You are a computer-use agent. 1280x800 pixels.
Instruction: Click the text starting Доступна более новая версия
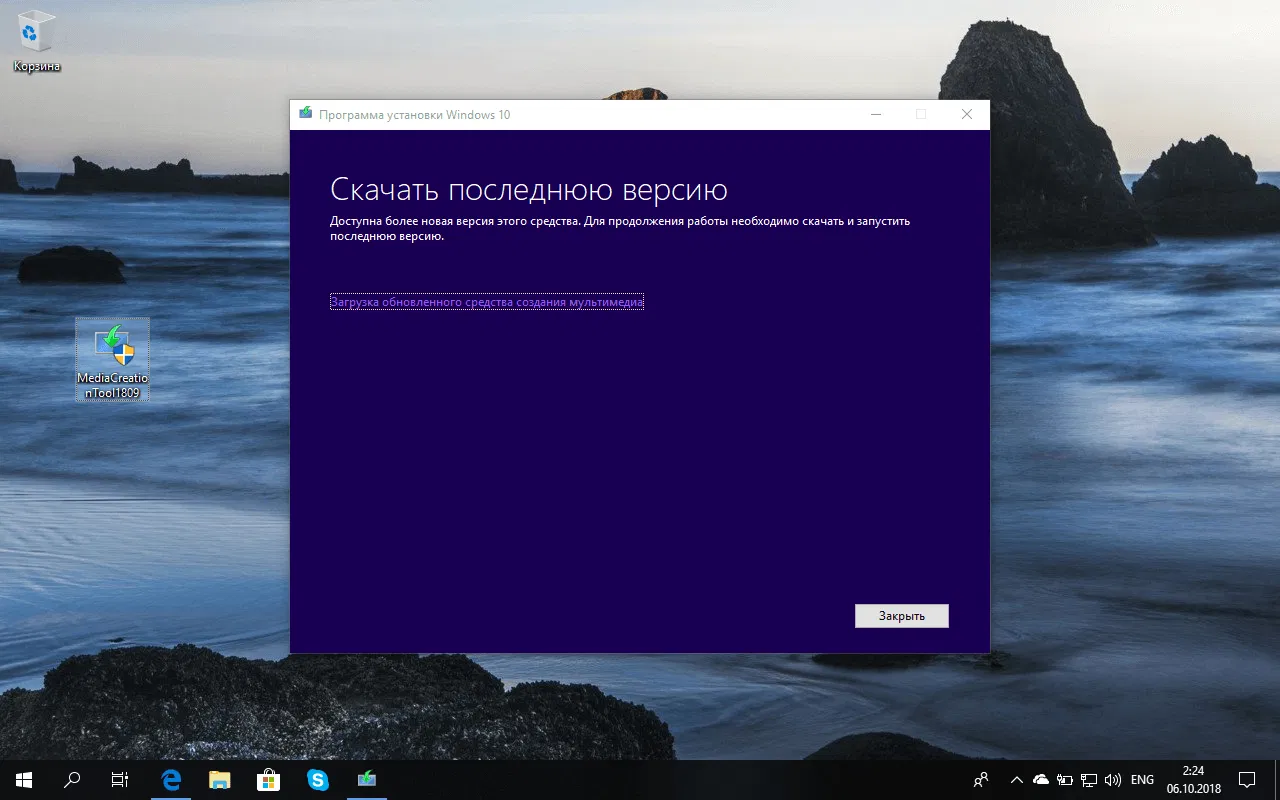tap(620, 228)
